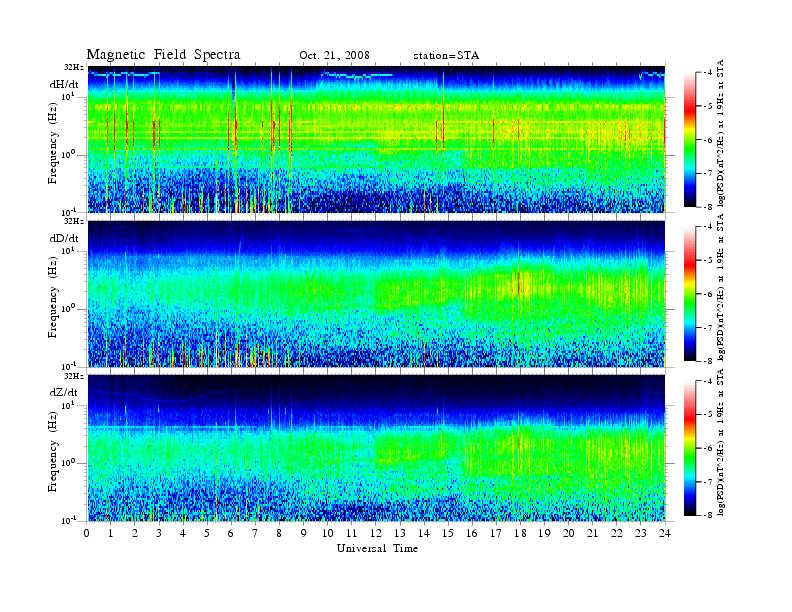Click the "-8" value on dZ/dt color bar
792x612 pixels.
pos(708,515)
